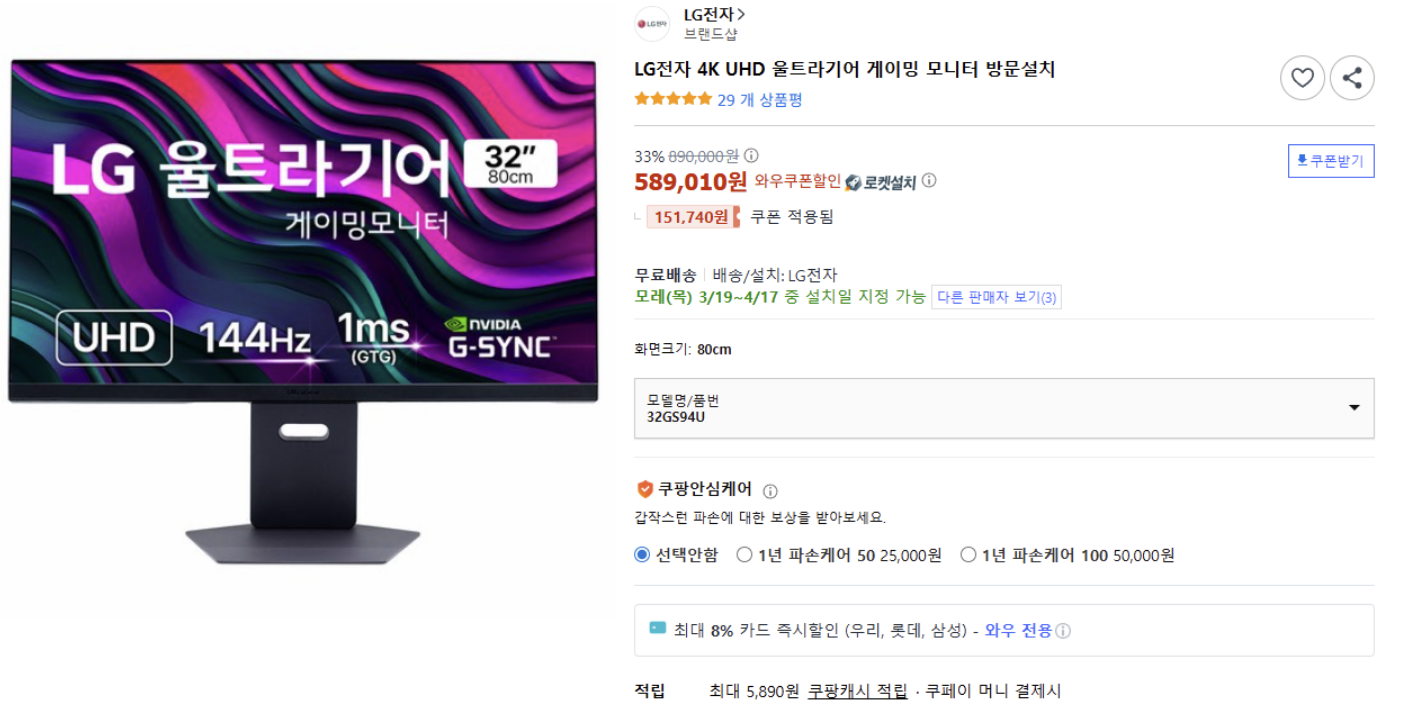Select 1년 파손케어 50 radio option
Viewport: 1401px width, 709px height.
744,555
